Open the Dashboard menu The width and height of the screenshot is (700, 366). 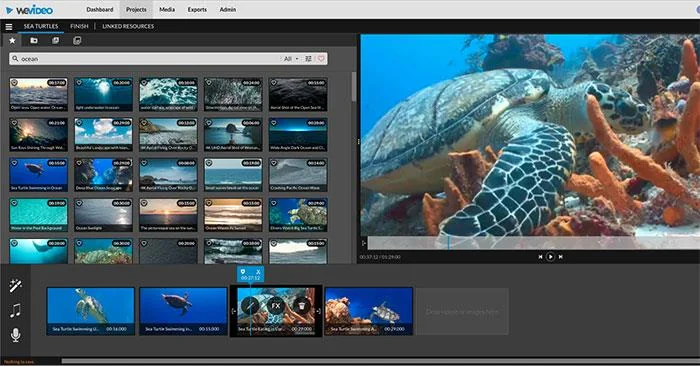(x=100, y=9)
